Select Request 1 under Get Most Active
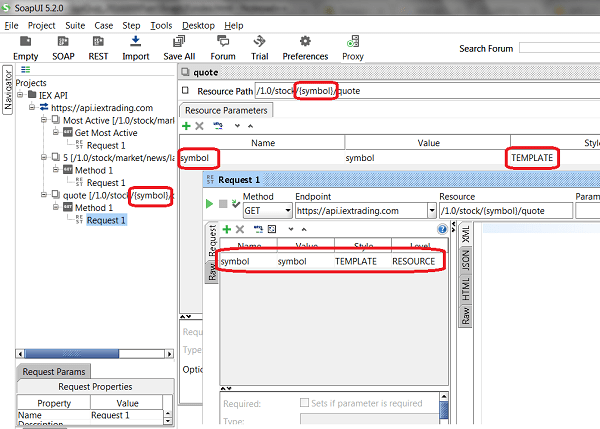 coord(106,145)
